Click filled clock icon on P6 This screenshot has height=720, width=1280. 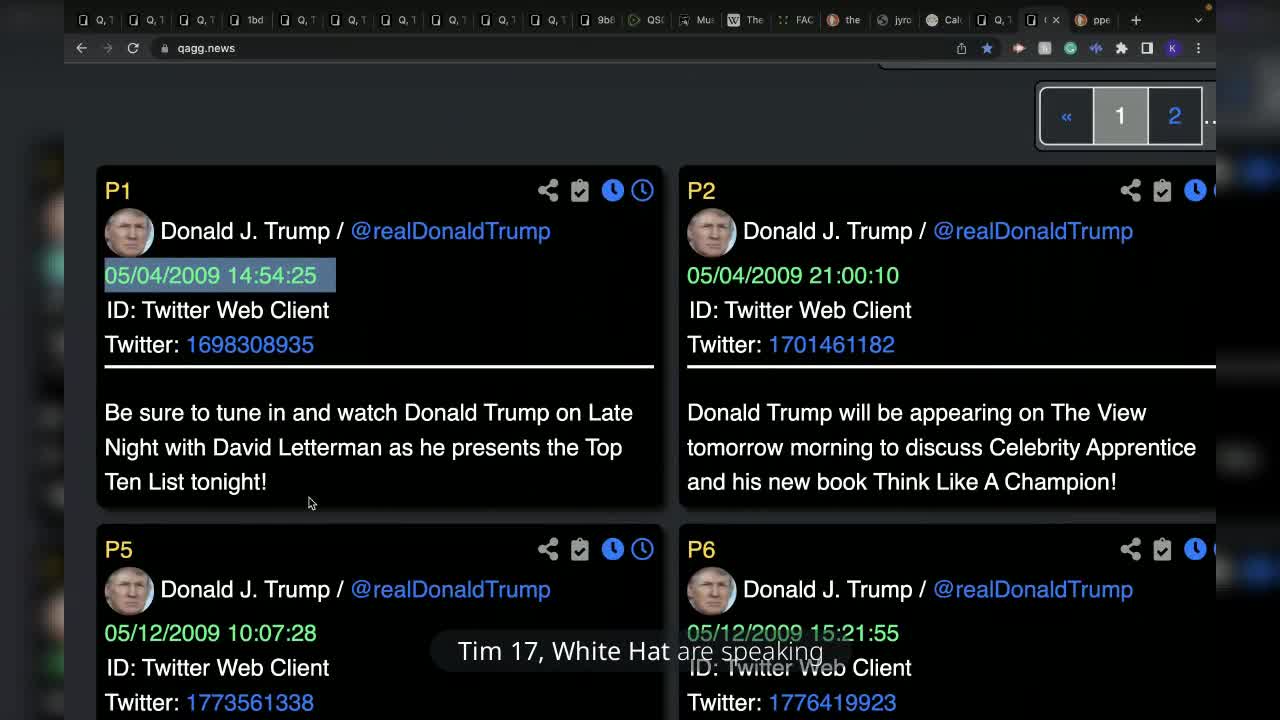(x=1195, y=549)
